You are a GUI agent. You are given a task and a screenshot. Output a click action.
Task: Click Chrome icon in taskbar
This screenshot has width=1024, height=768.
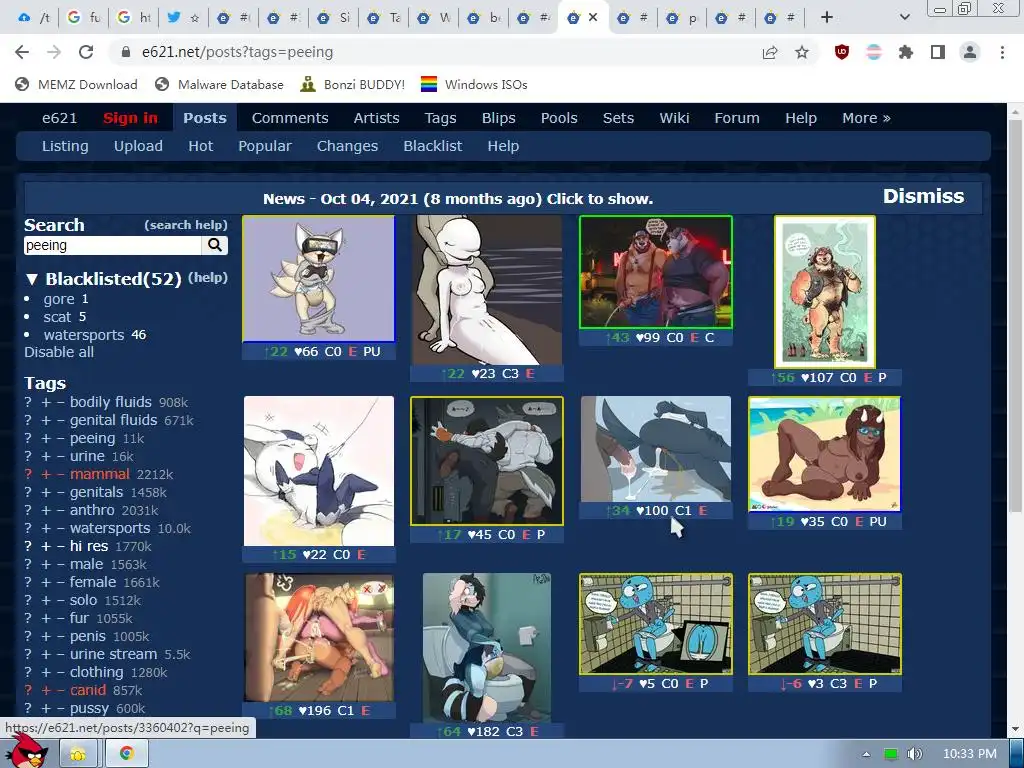[127, 754]
